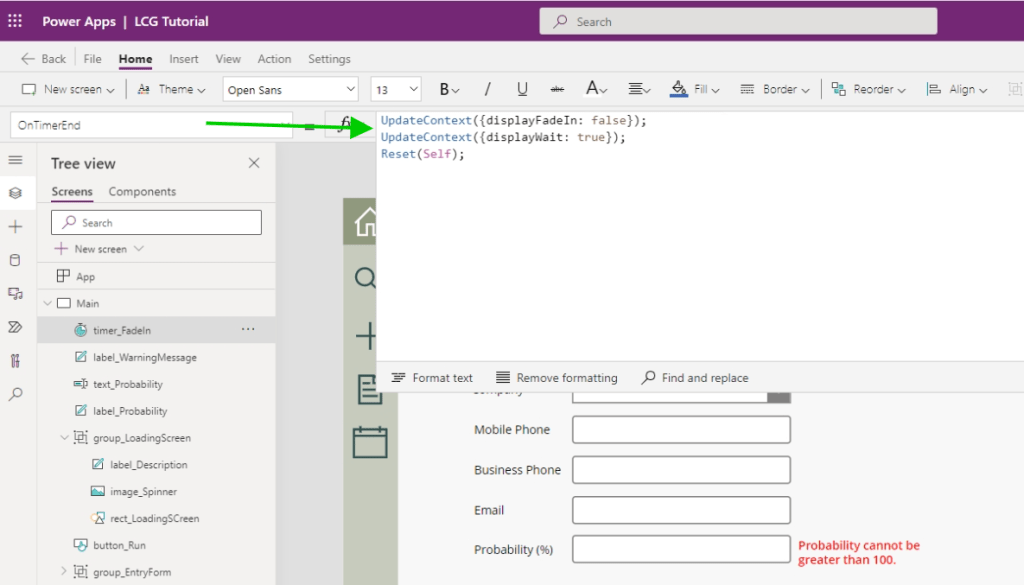This screenshot has height=585, width=1024.
Task: Open Find and replace
Action: [x=695, y=377]
